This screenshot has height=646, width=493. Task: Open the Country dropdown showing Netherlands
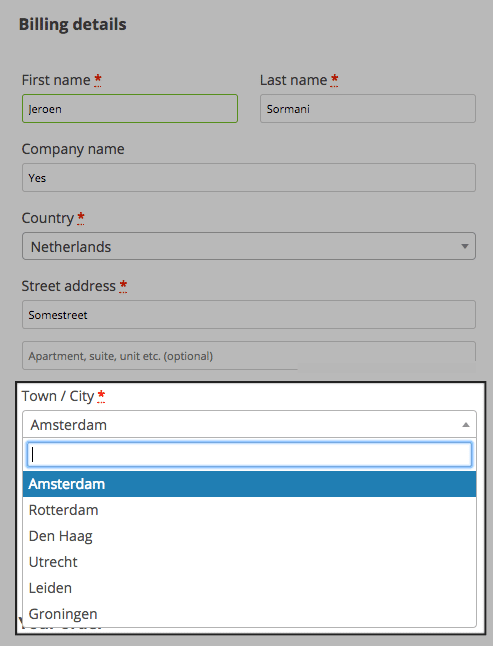tap(249, 246)
